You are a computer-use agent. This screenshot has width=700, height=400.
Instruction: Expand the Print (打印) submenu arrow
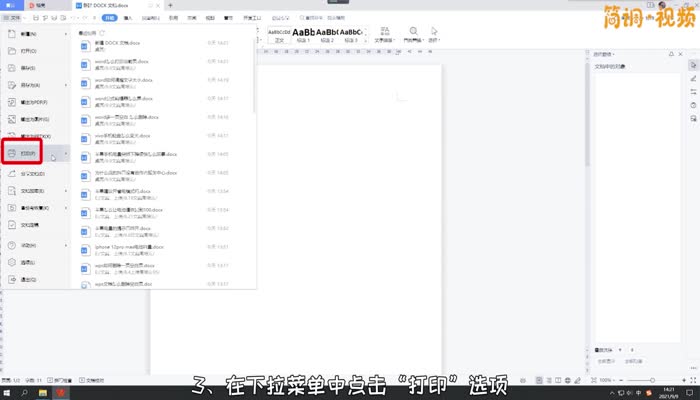pos(66,153)
